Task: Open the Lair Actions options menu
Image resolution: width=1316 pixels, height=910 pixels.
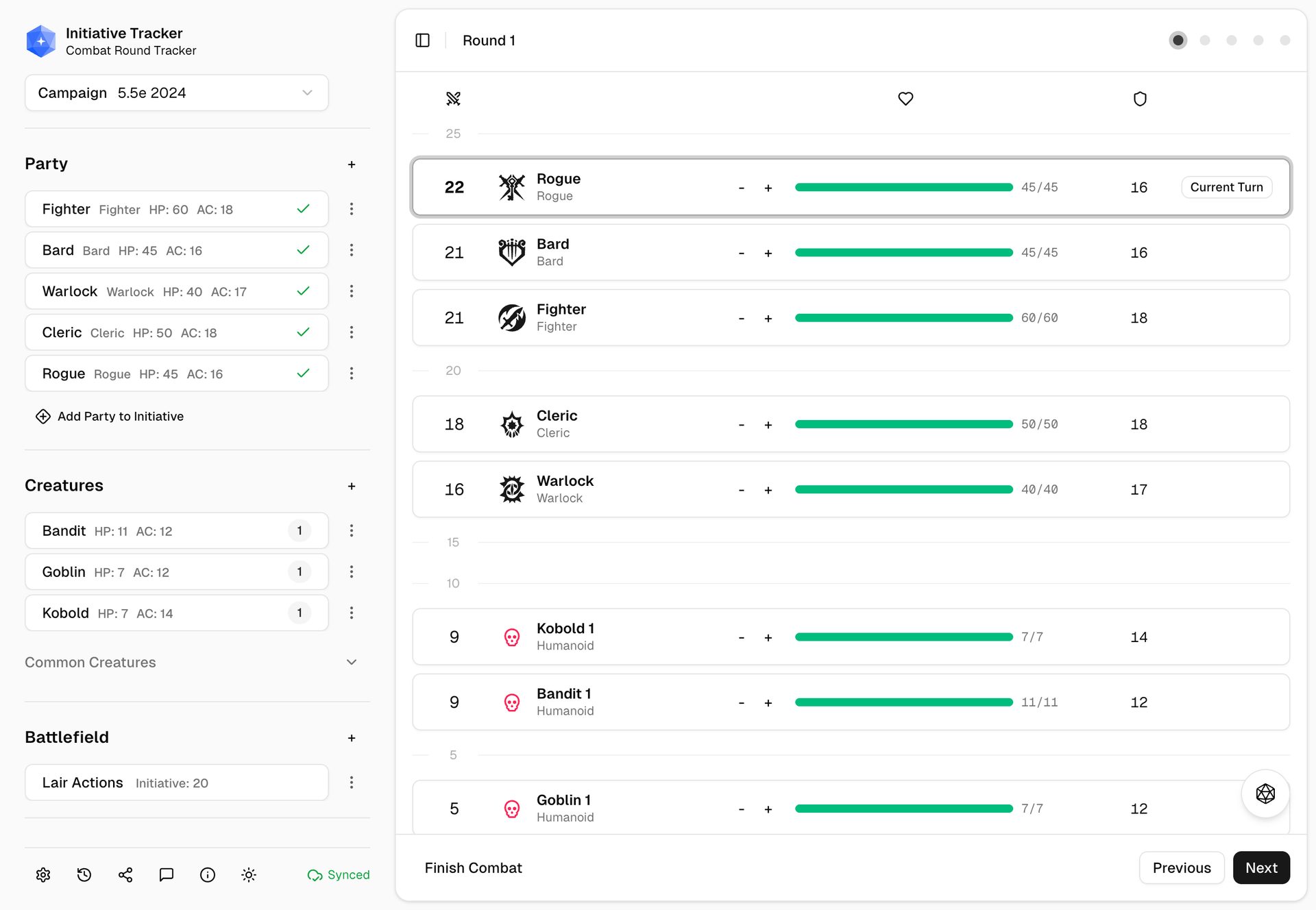Action: tap(352, 782)
